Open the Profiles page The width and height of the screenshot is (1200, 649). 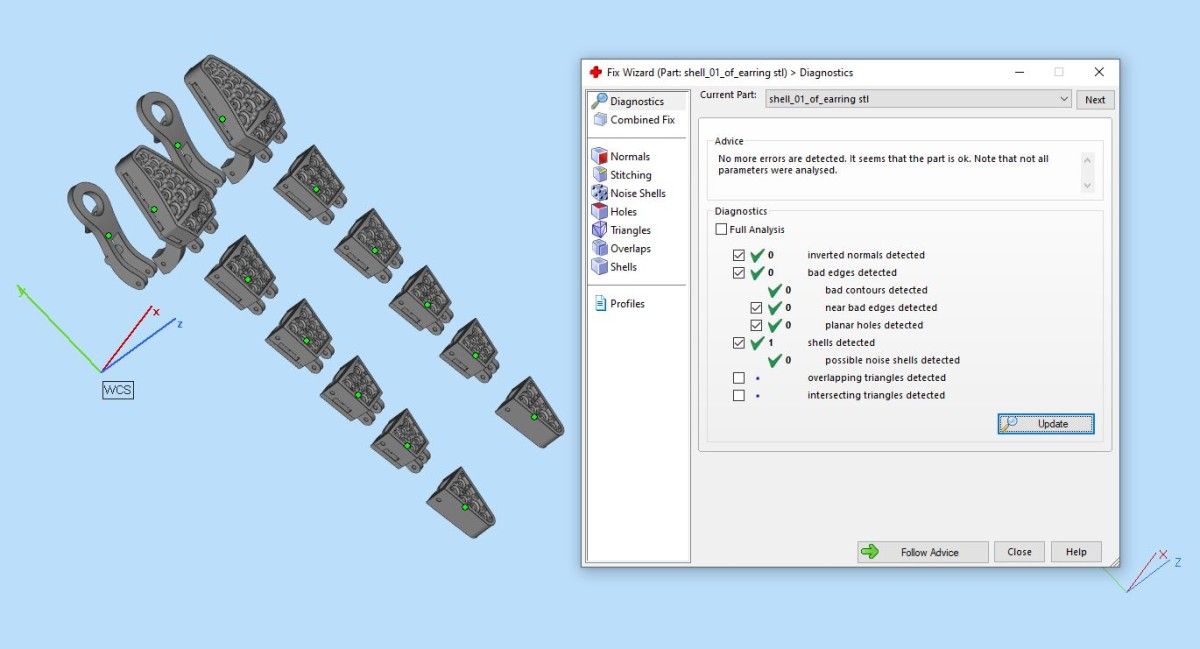pos(626,304)
